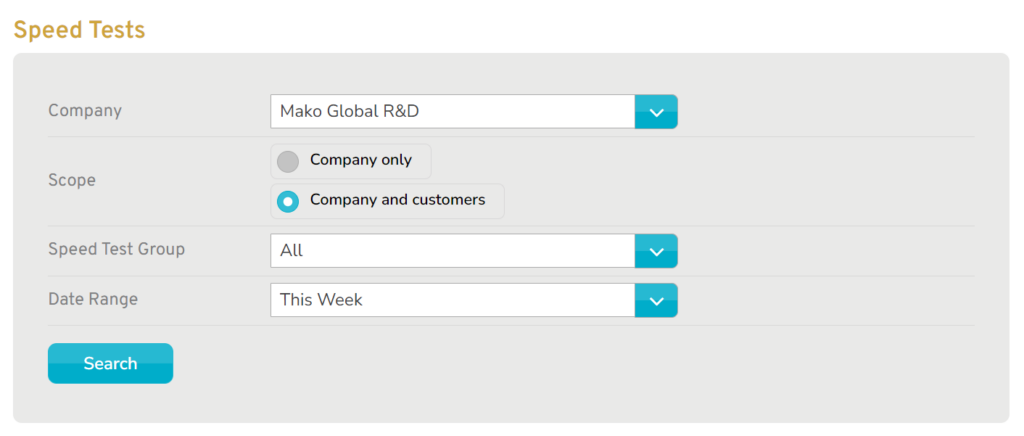This screenshot has height=436, width=1024.
Task: Expand the Date Range dropdown chevron
Action: click(x=656, y=300)
